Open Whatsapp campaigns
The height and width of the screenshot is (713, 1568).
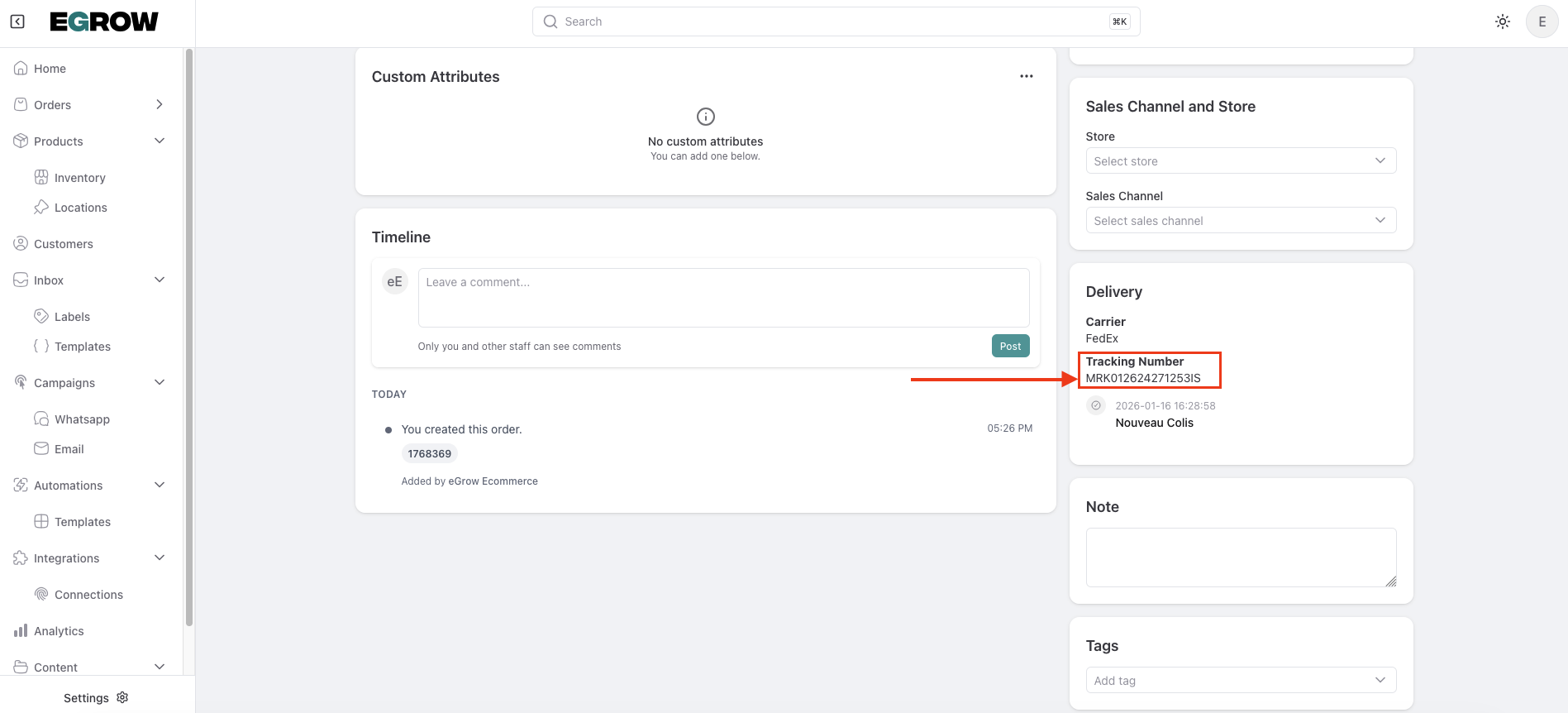82,419
